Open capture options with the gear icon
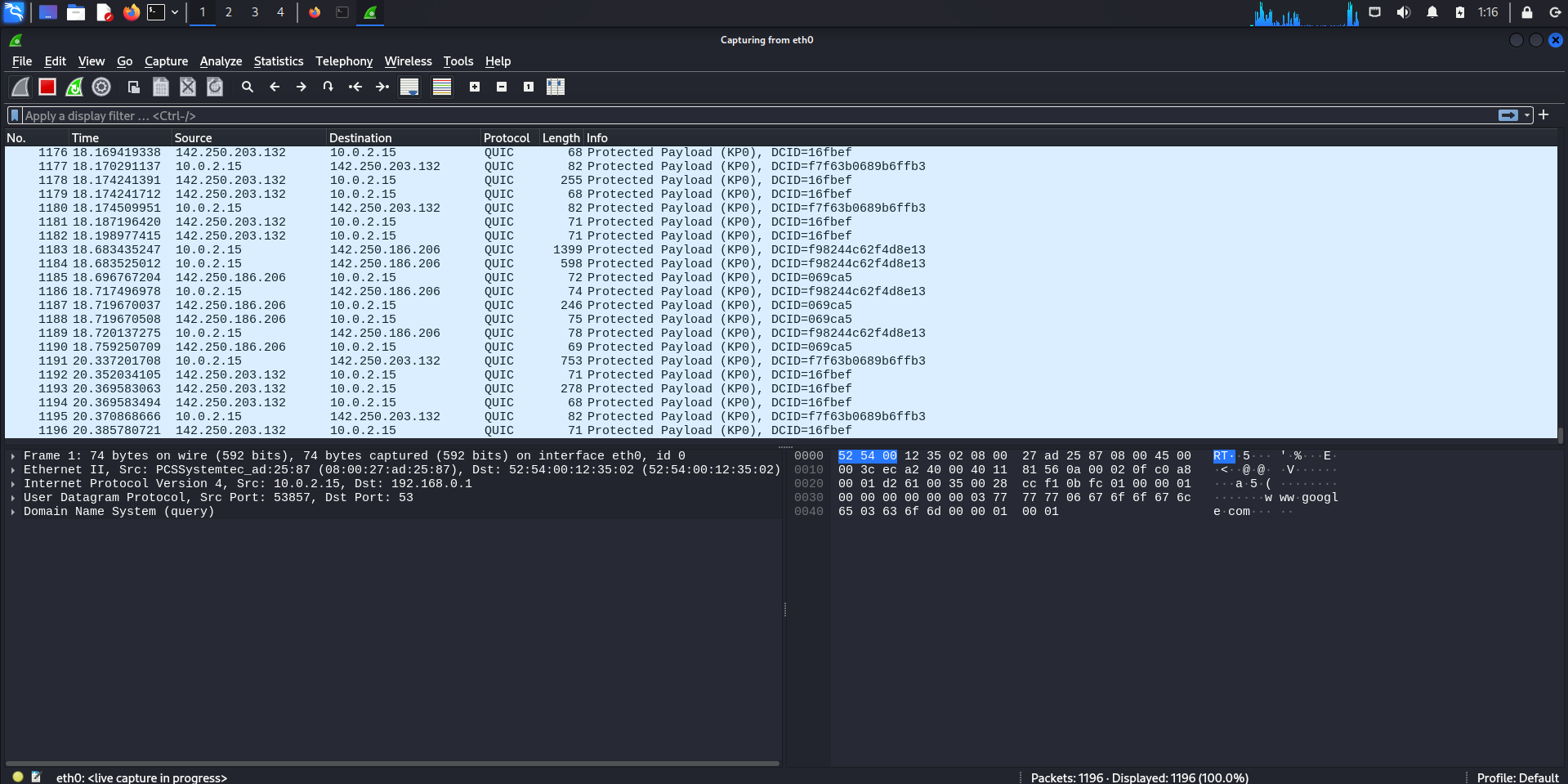 [x=101, y=87]
